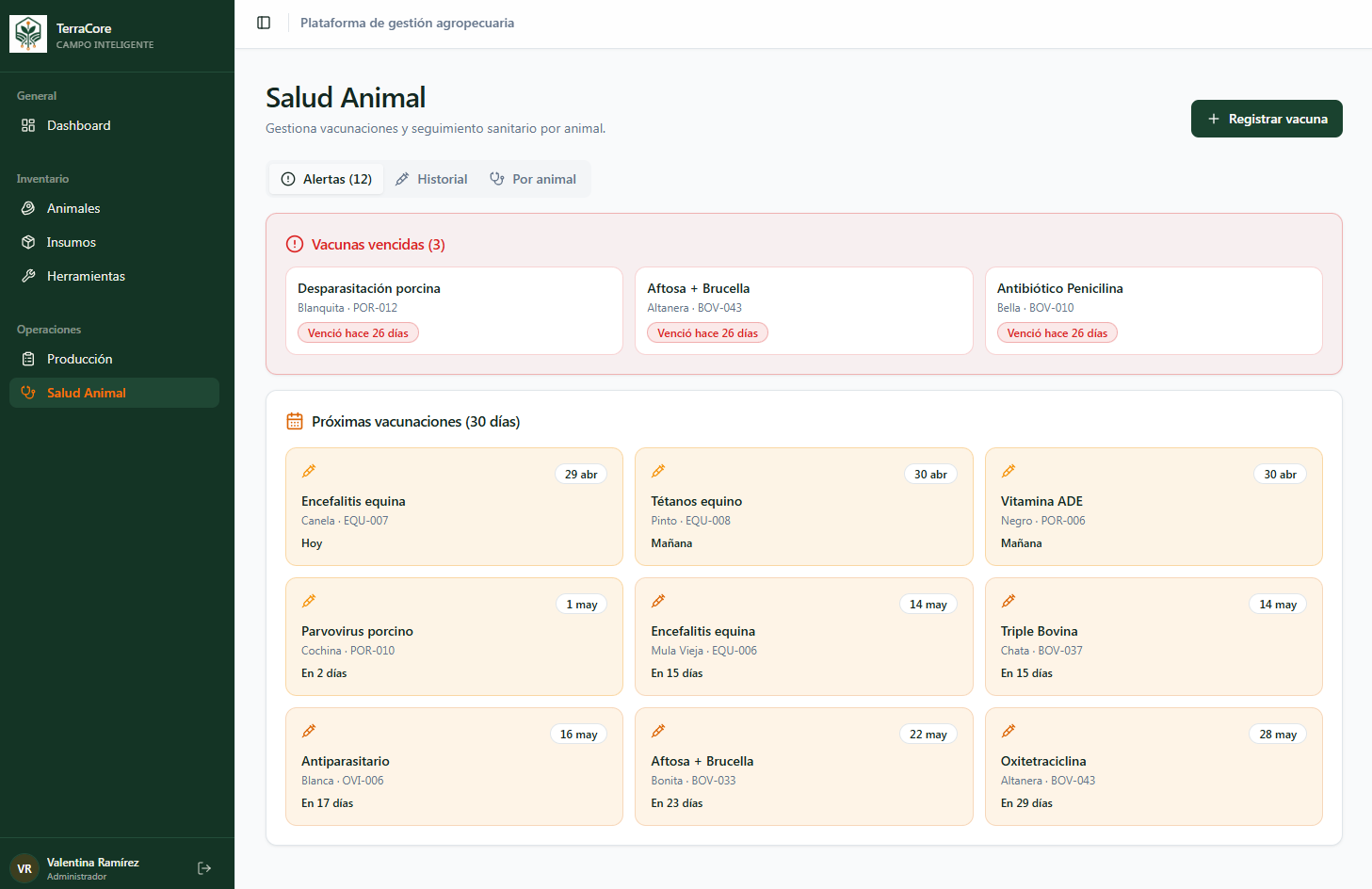Go to Producción in the sidebar
Image resolution: width=1372 pixels, height=889 pixels.
pos(114,359)
